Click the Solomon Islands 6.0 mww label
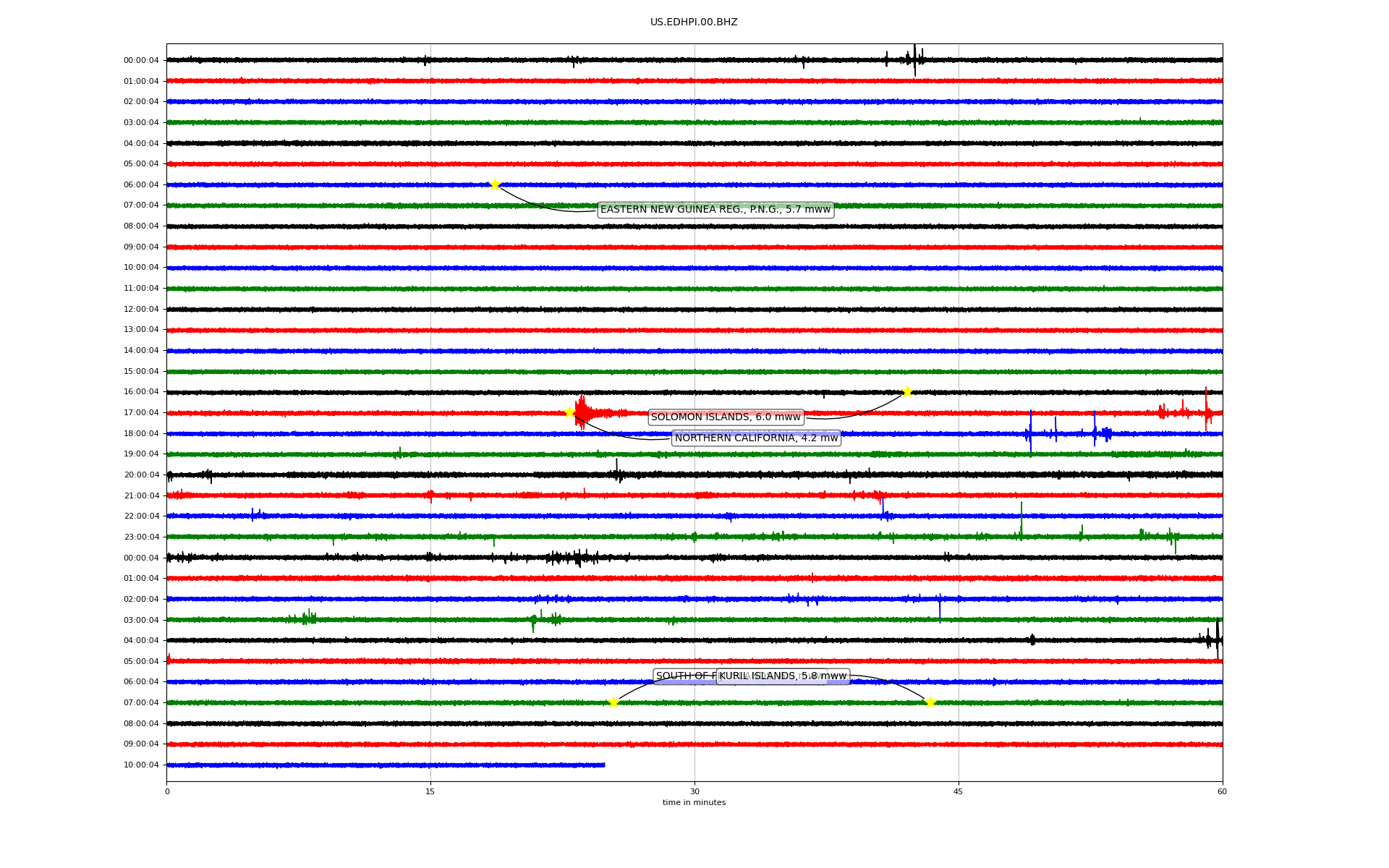 coord(726,417)
